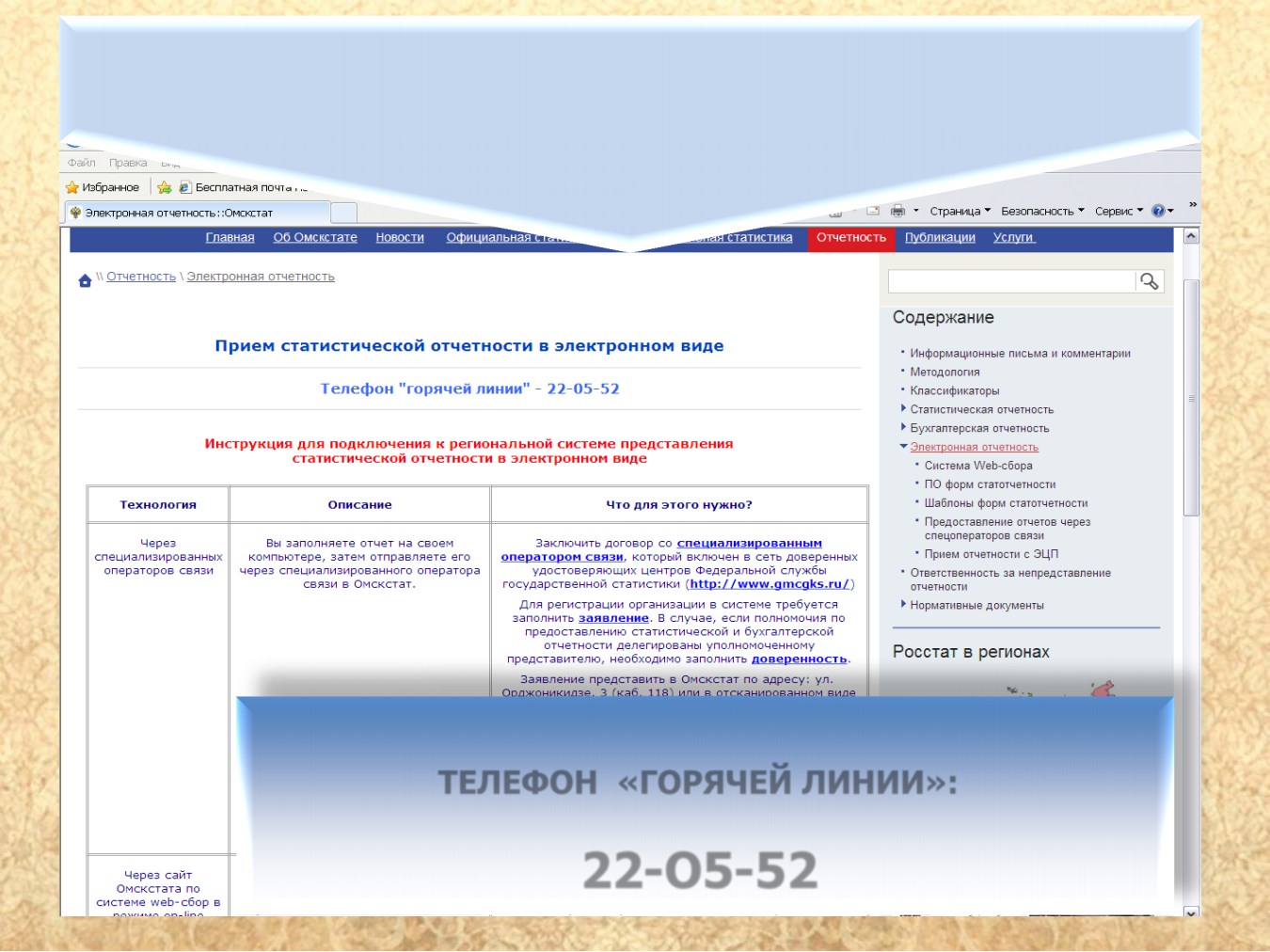Open the Сервис dropdown menu

pyautogui.click(x=1119, y=211)
